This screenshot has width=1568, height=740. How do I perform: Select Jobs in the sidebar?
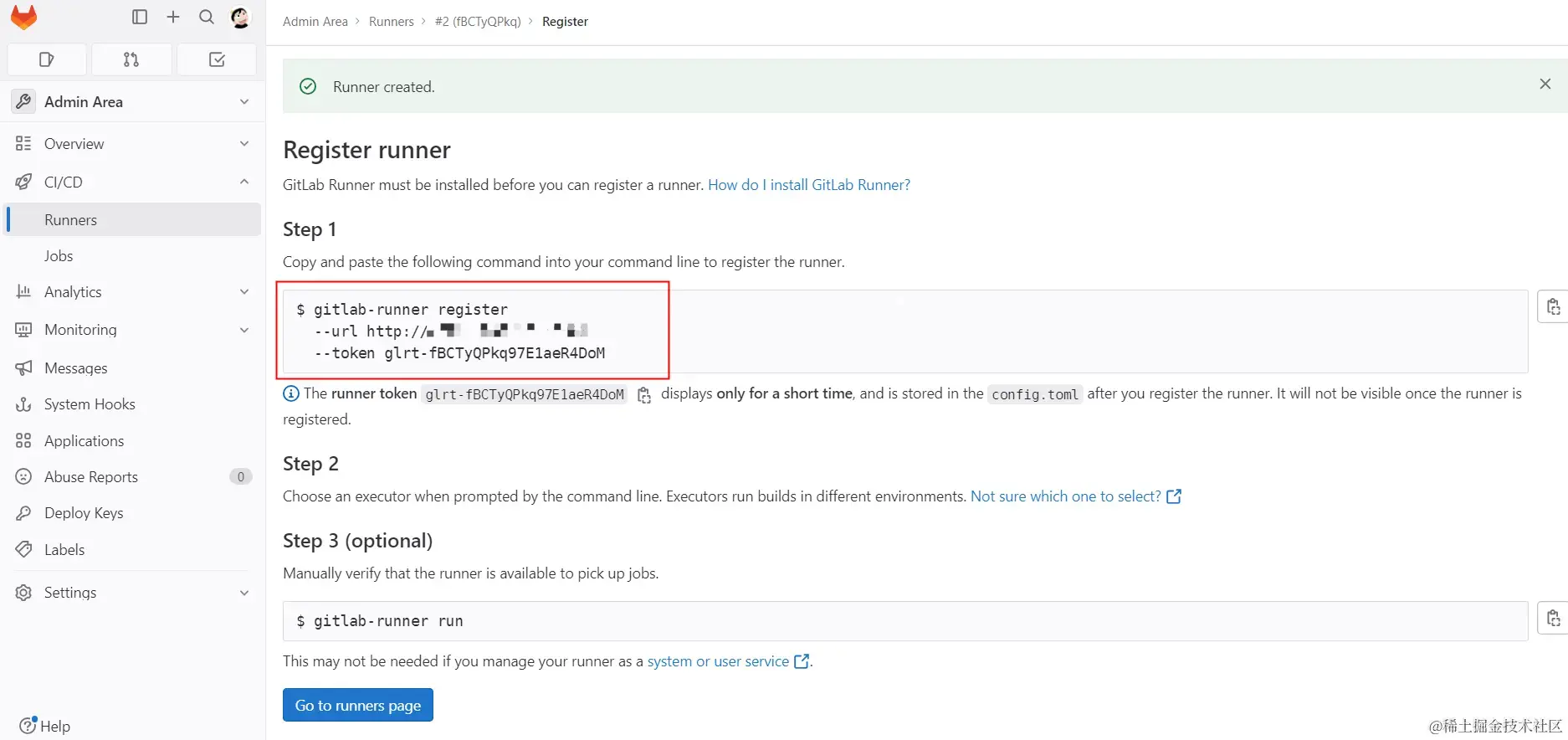point(59,256)
